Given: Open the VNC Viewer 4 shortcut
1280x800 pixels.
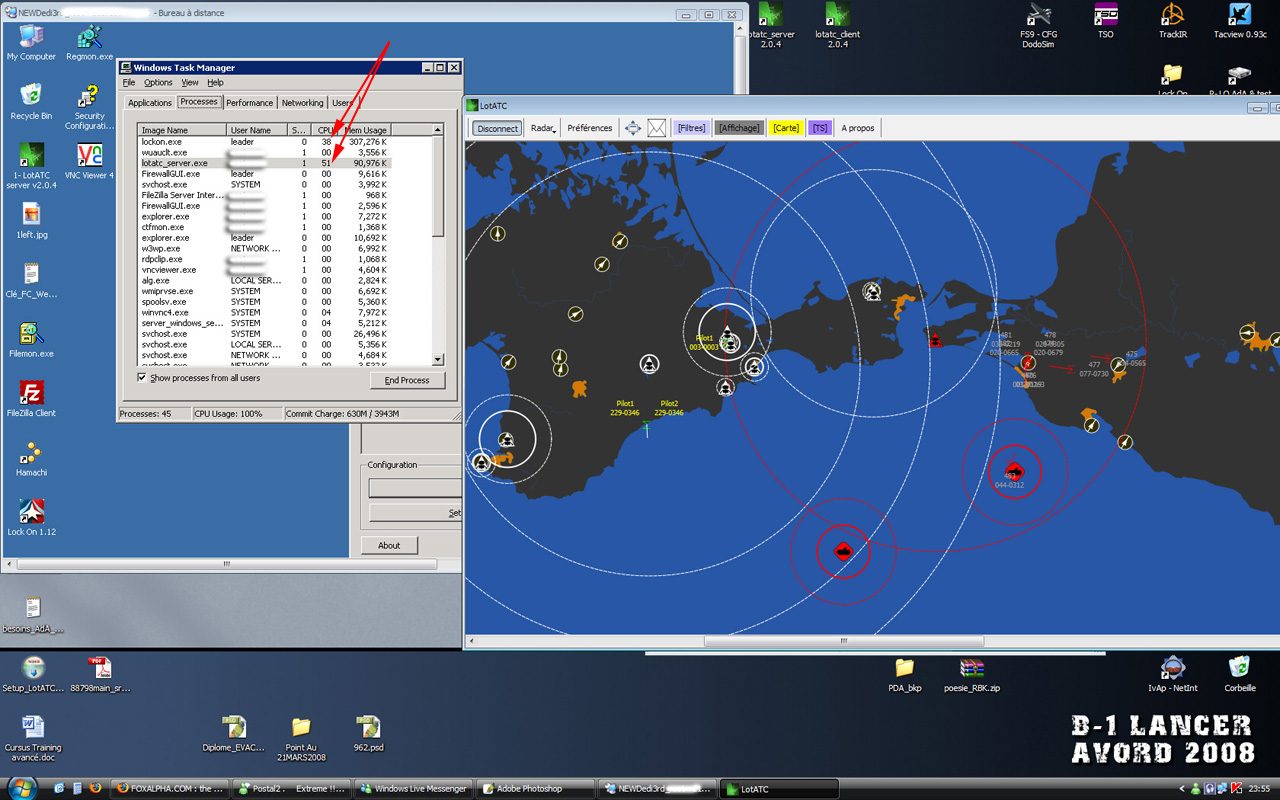Looking at the screenshot, I should click(89, 155).
